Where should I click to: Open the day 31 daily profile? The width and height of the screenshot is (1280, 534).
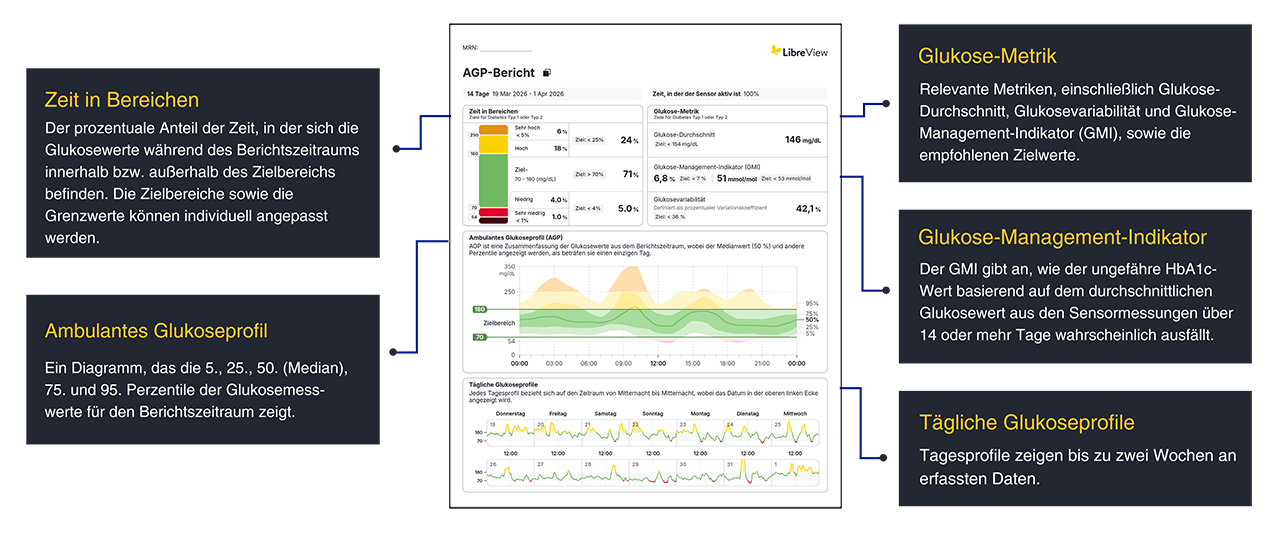747,472
